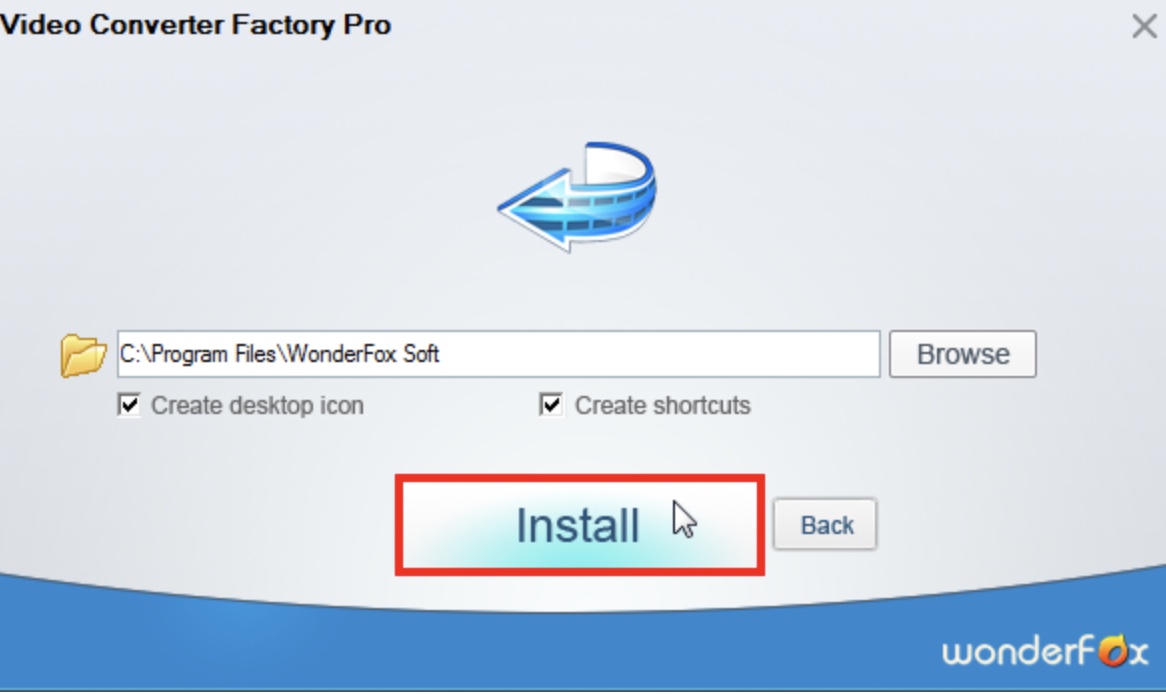Uncheck the Create desktop icon checkbox
The width and height of the screenshot is (1166, 694).
click(x=129, y=405)
